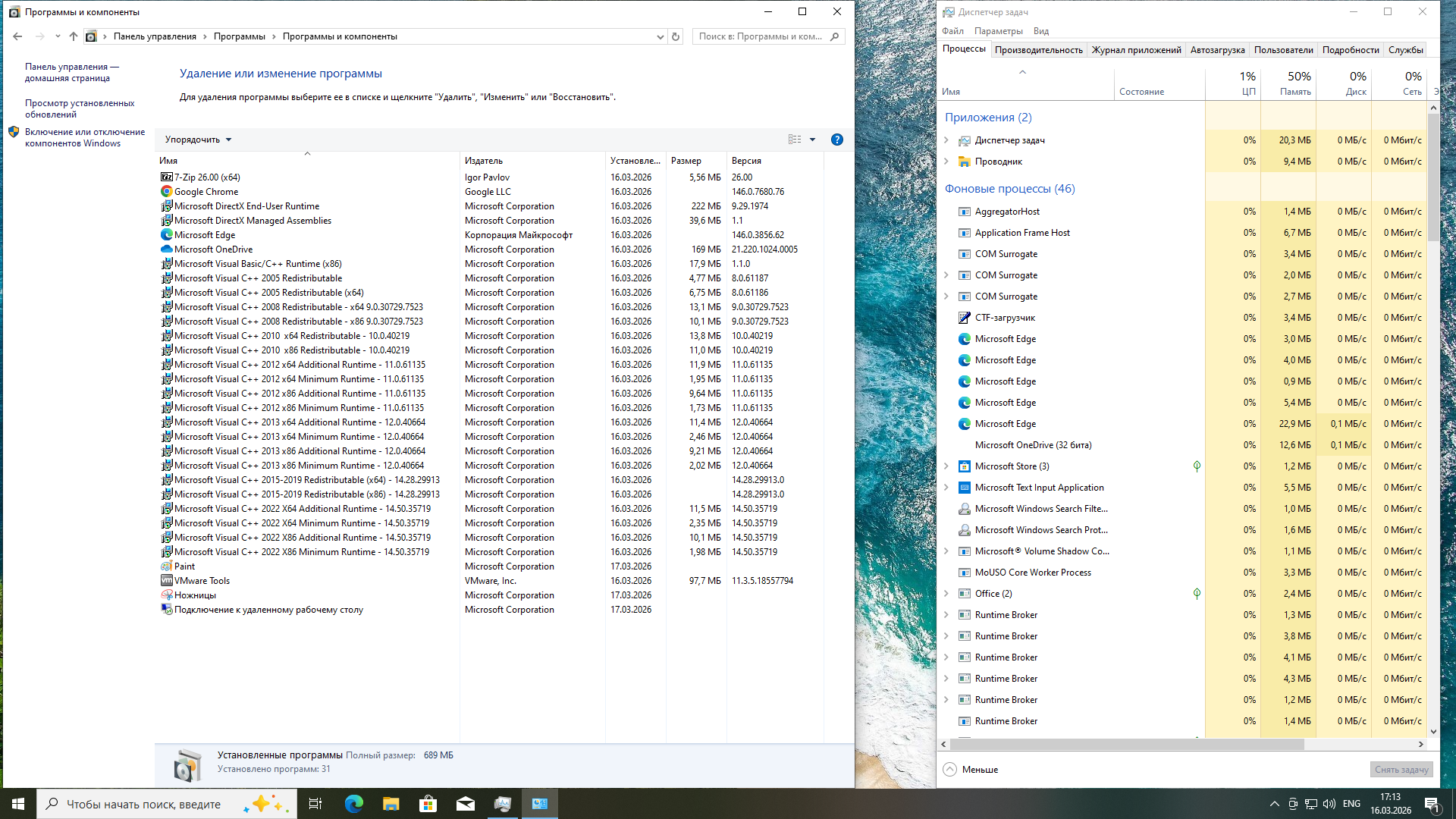Click the programs search field

point(761,36)
